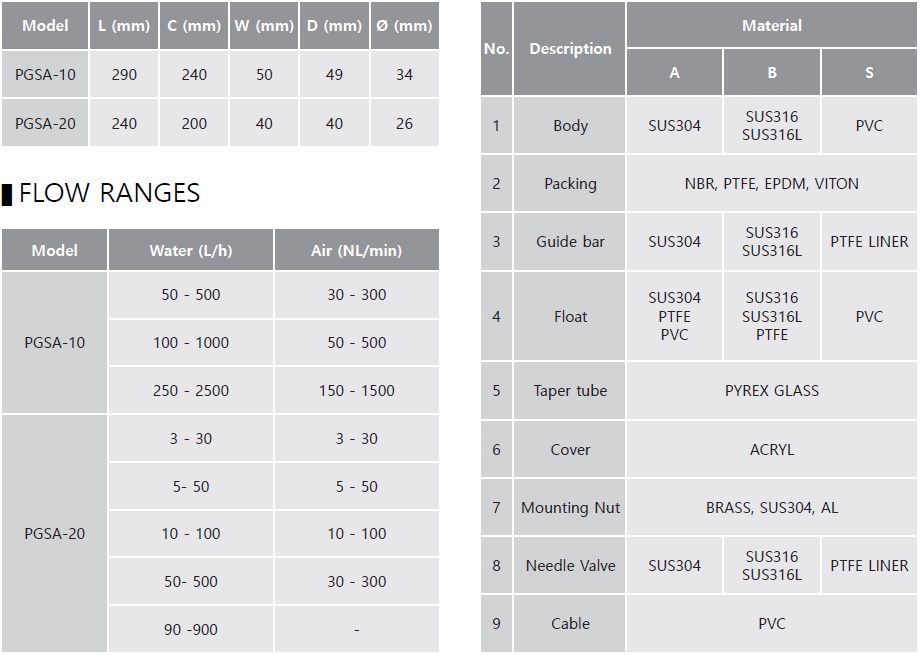Select the BRASS, SUS304, AL cell
This screenshot has width=920, height=655.
pyautogui.click(x=771, y=508)
